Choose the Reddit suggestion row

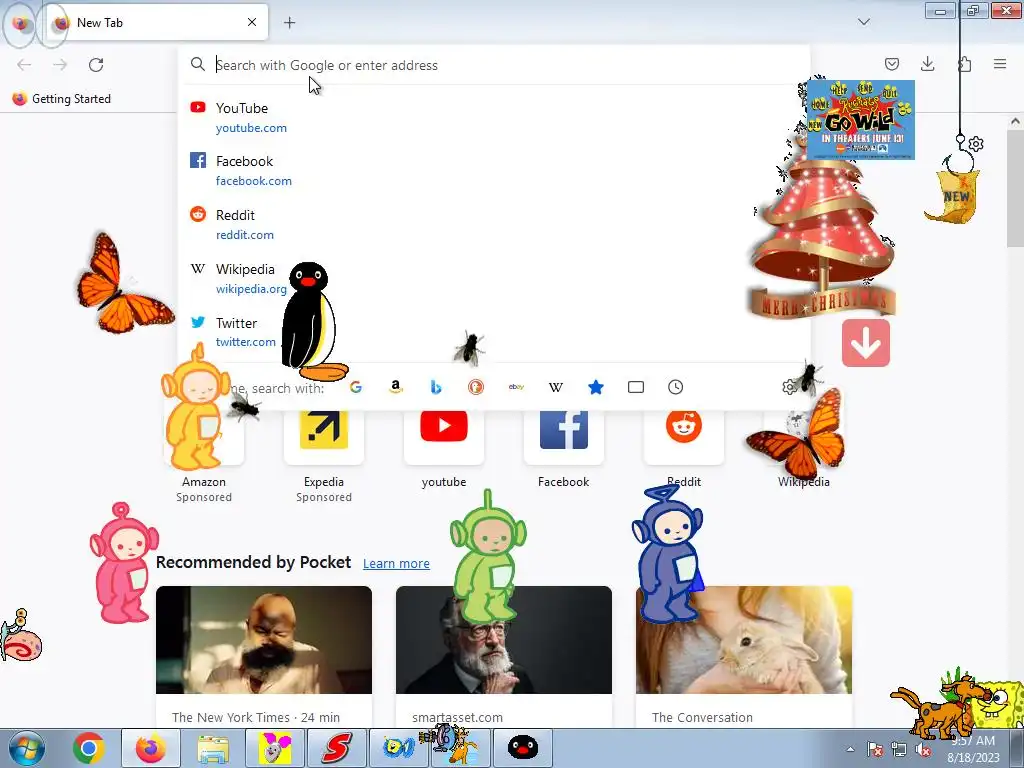click(x=494, y=224)
